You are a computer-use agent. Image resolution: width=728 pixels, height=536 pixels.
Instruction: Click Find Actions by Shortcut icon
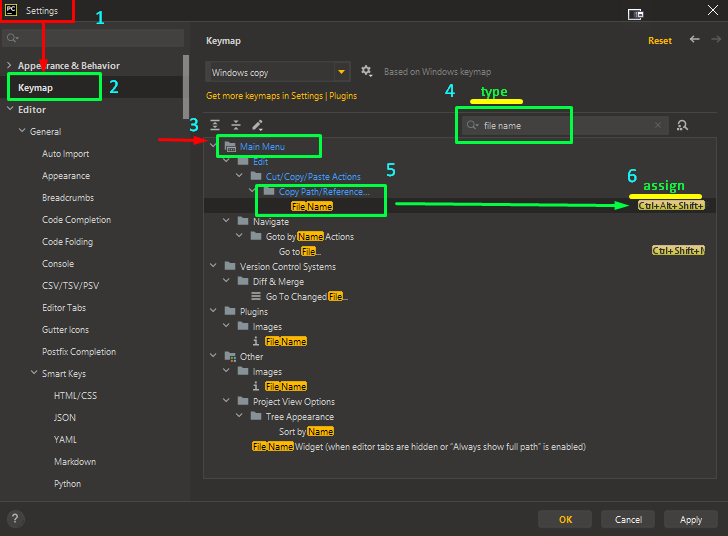[x=682, y=125]
